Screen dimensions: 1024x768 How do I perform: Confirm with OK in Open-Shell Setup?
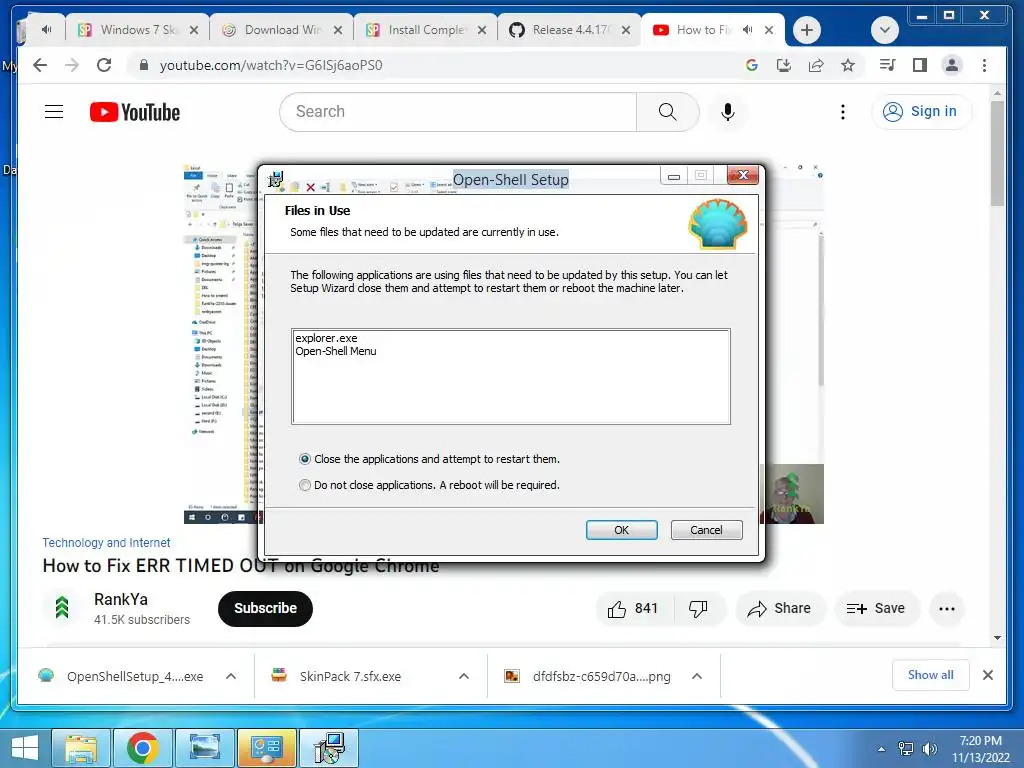(621, 530)
